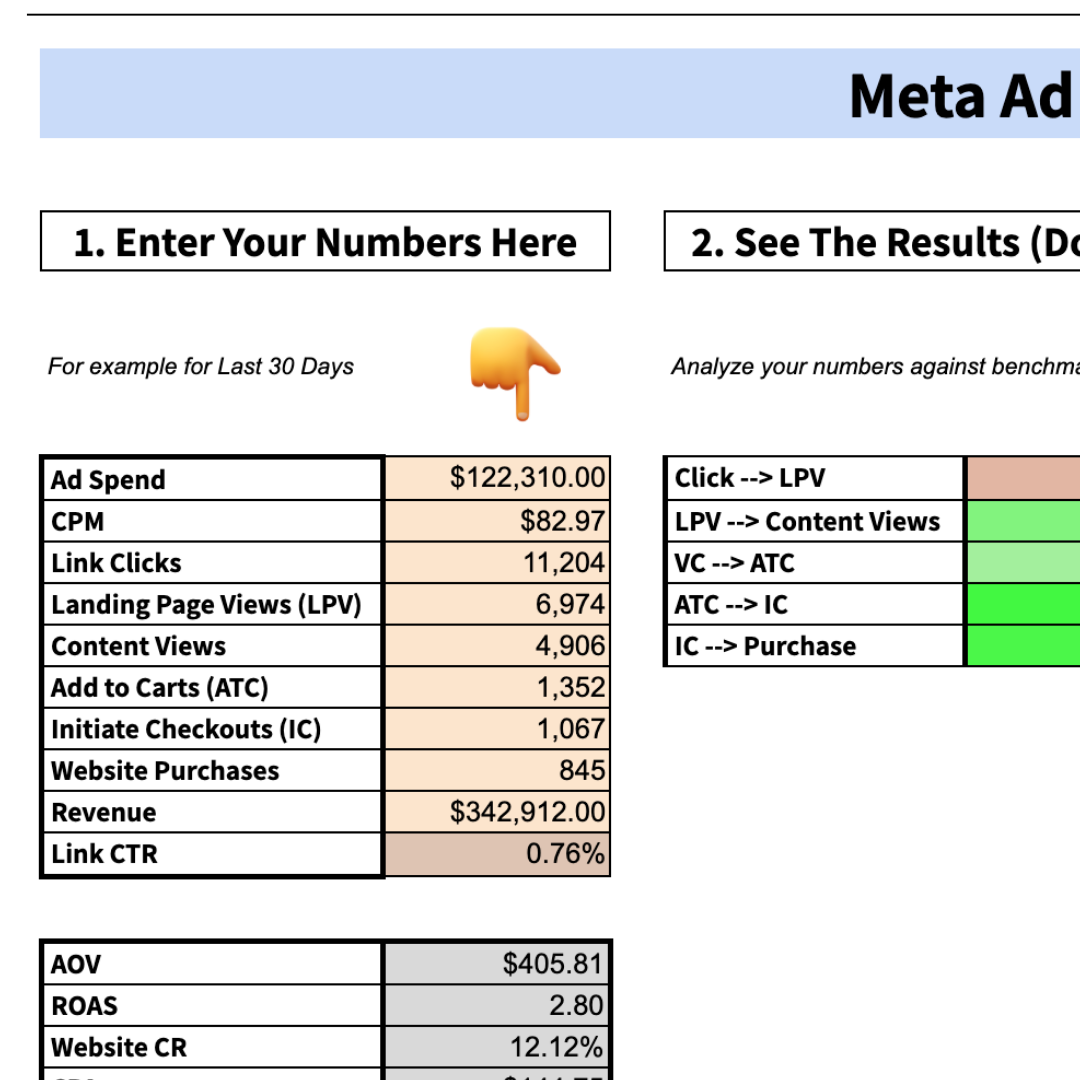Click the ROAS result cell 2.80
This screenshot has height=1080, width=1080.
pyautogui.click(x=497, y=1005)
